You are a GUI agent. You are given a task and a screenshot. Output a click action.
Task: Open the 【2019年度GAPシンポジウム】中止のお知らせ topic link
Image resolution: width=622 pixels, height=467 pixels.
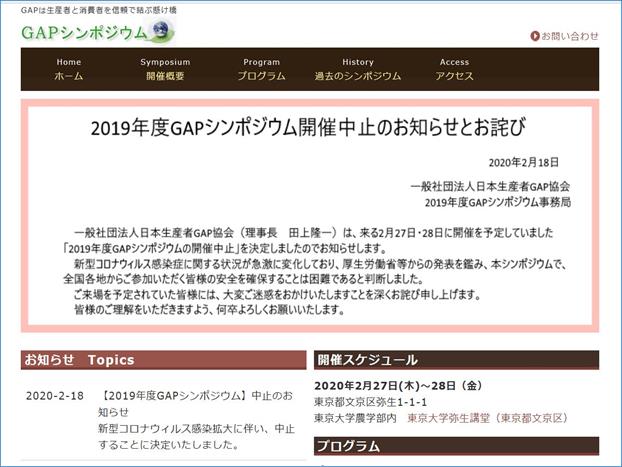coord(196,404)
